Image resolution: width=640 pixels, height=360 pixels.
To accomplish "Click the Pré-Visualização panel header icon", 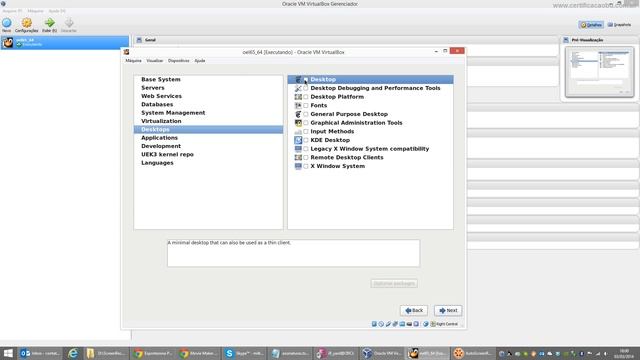I will click(566, 40).
